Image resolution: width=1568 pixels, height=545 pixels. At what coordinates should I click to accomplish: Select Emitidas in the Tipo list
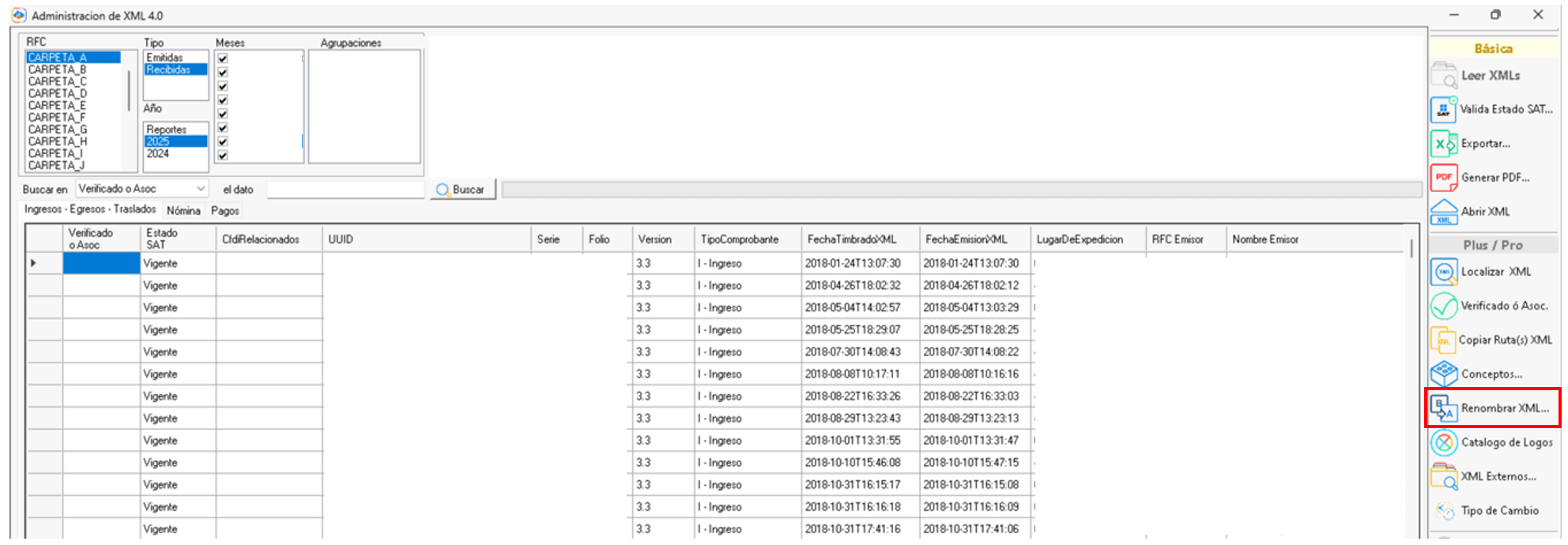[x=164, y=58]
